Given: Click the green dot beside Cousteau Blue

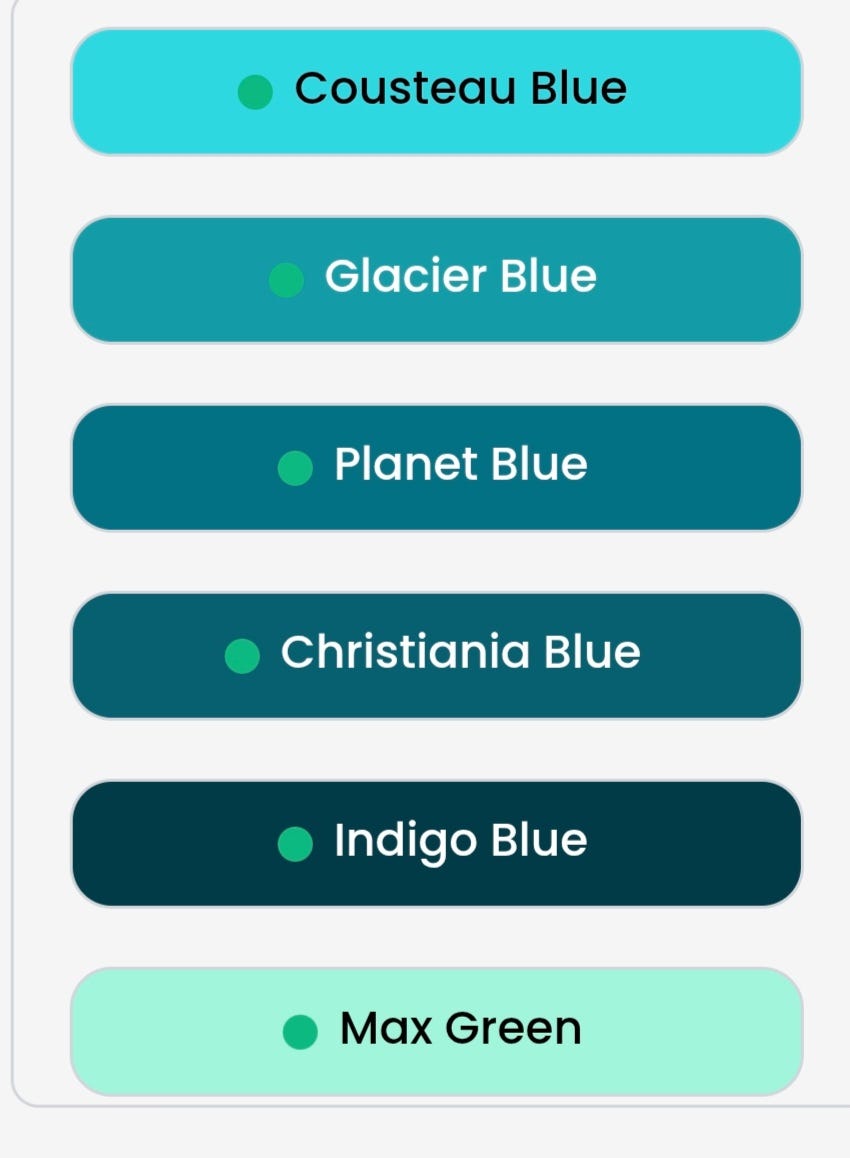Looking at the screenshot, I should point(256,92).
